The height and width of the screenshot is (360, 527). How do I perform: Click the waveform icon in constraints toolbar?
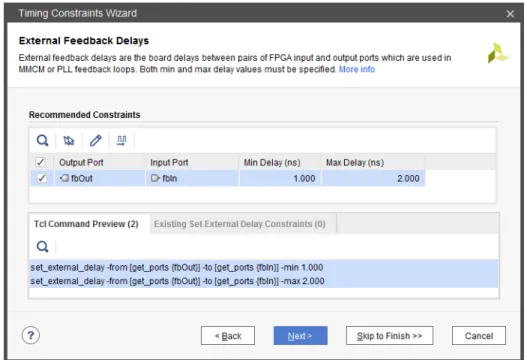[122, 140]
